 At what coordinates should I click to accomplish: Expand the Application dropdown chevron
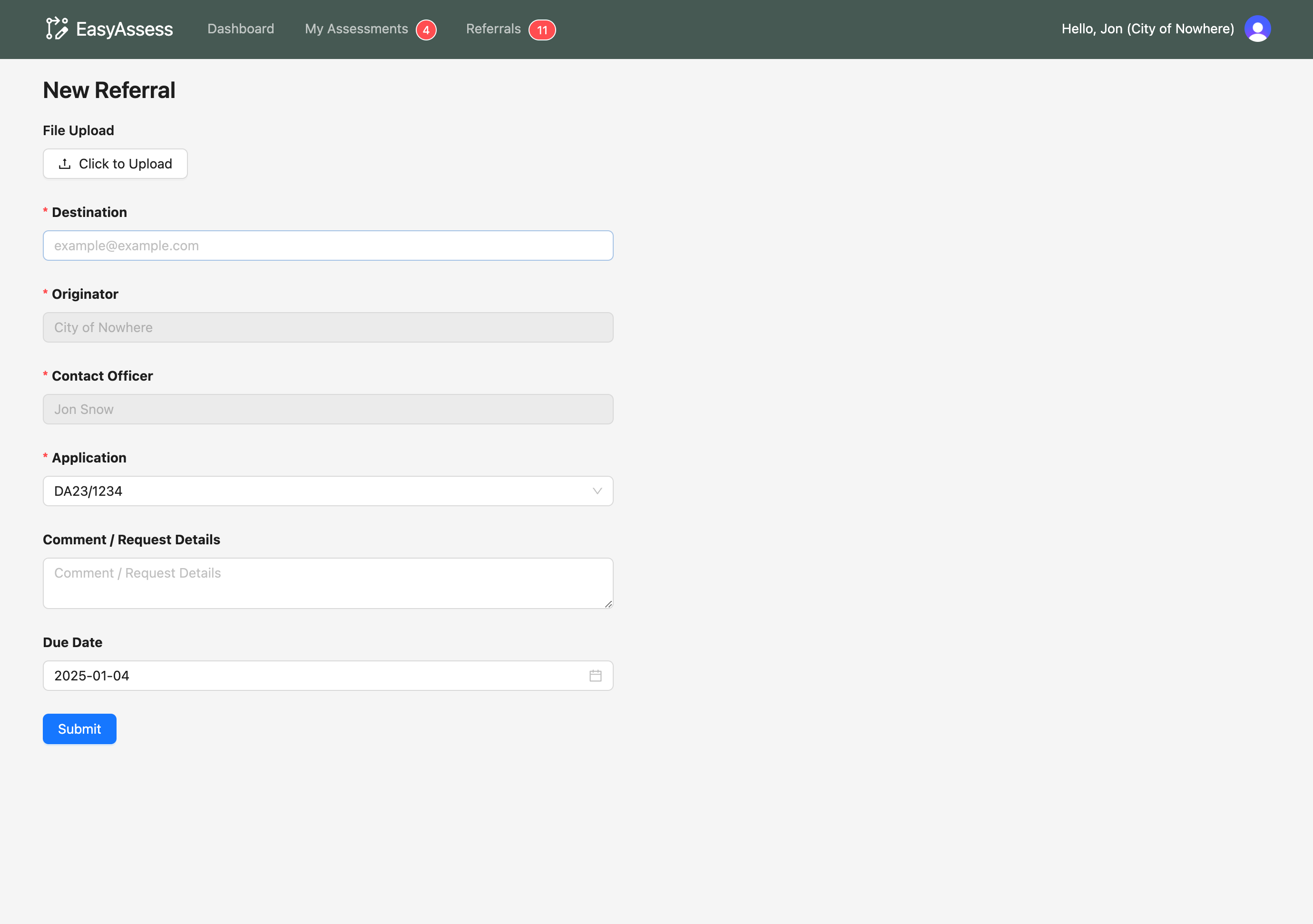[x=597, y=491]
